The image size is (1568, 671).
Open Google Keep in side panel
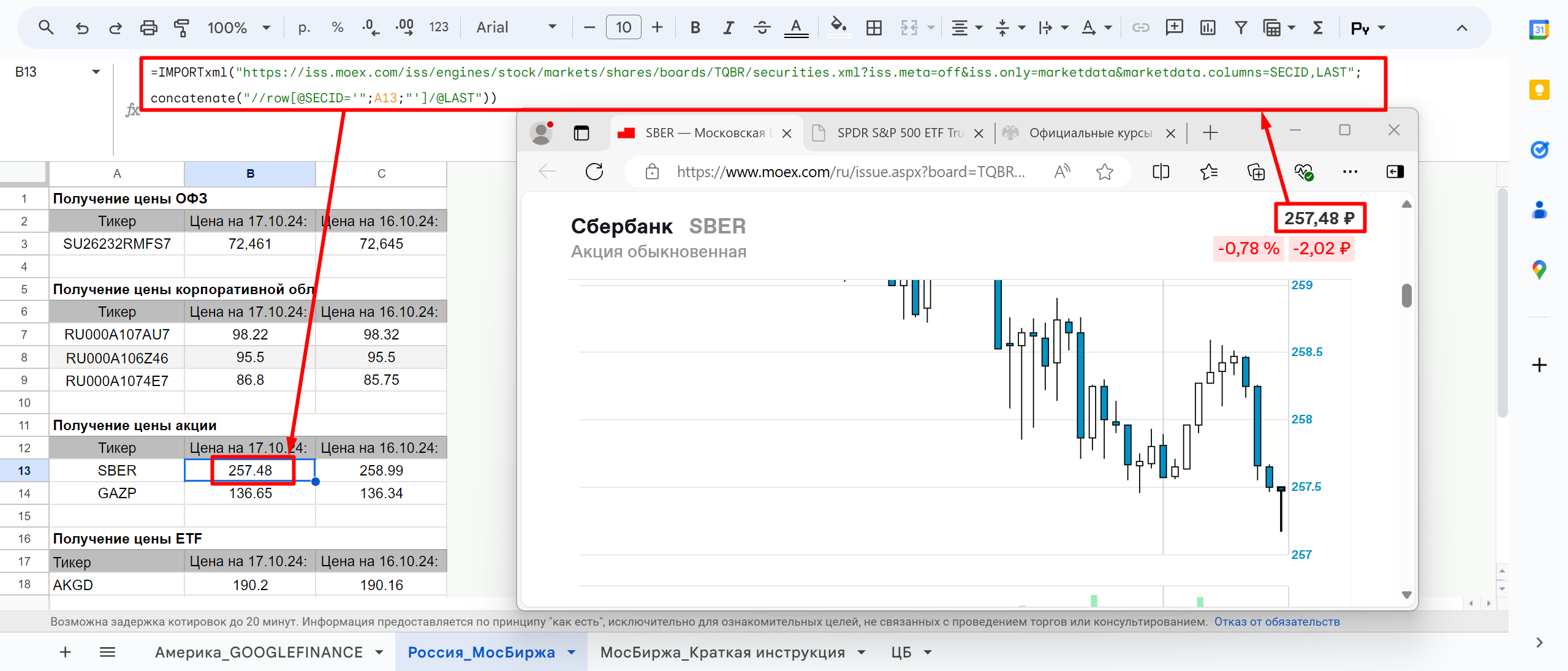point(1539,90)
